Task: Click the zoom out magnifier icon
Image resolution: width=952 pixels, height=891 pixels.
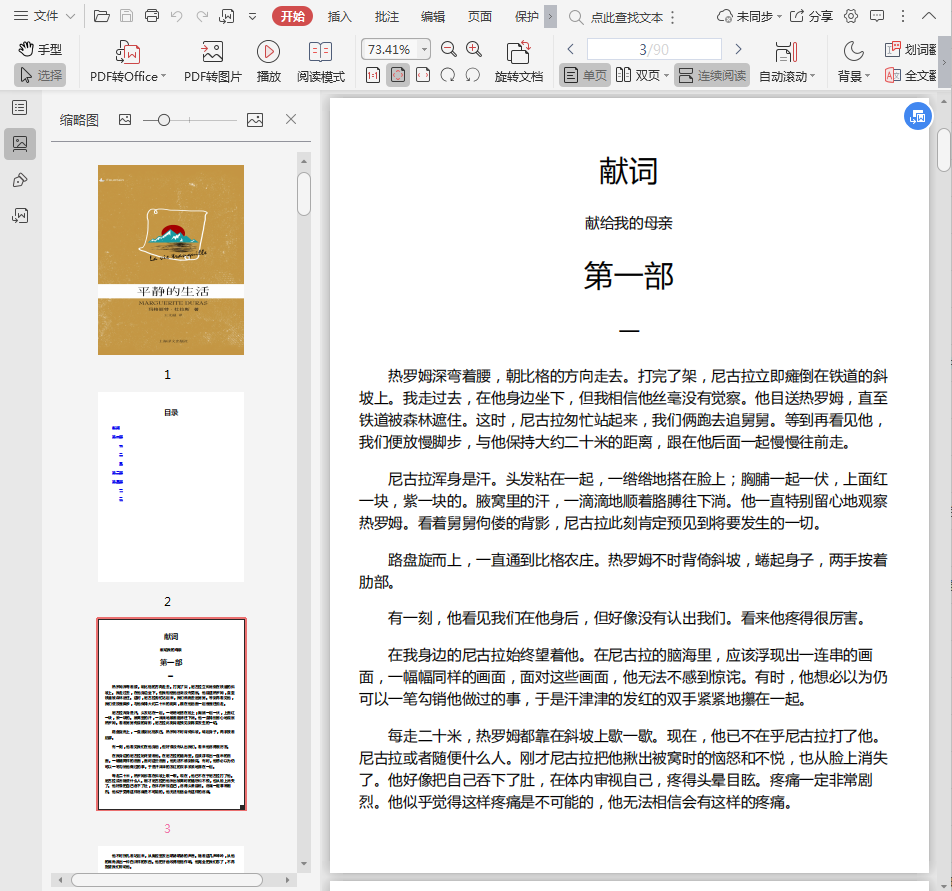Action: click(x=449, y=49)
